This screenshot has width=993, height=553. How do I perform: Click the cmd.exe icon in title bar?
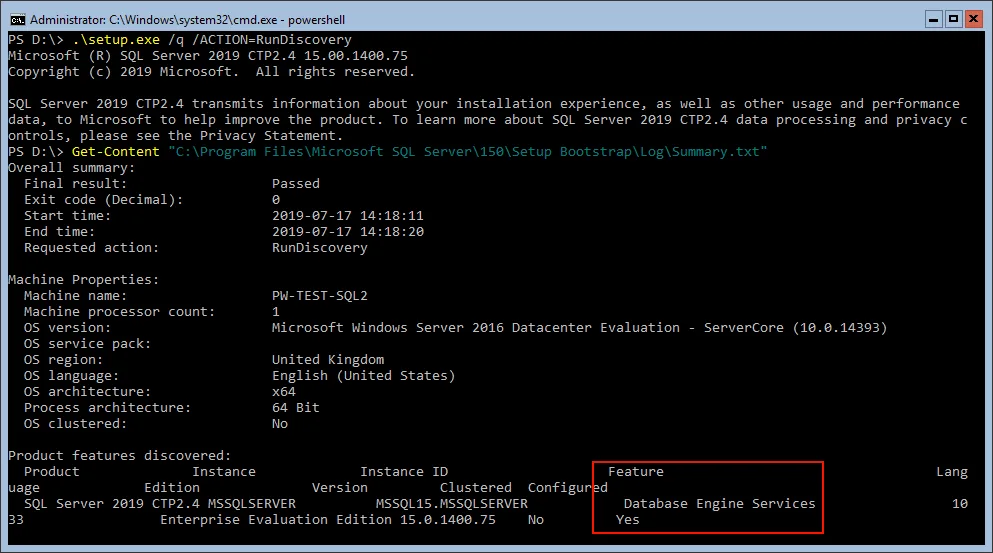[x=17, y=20]
